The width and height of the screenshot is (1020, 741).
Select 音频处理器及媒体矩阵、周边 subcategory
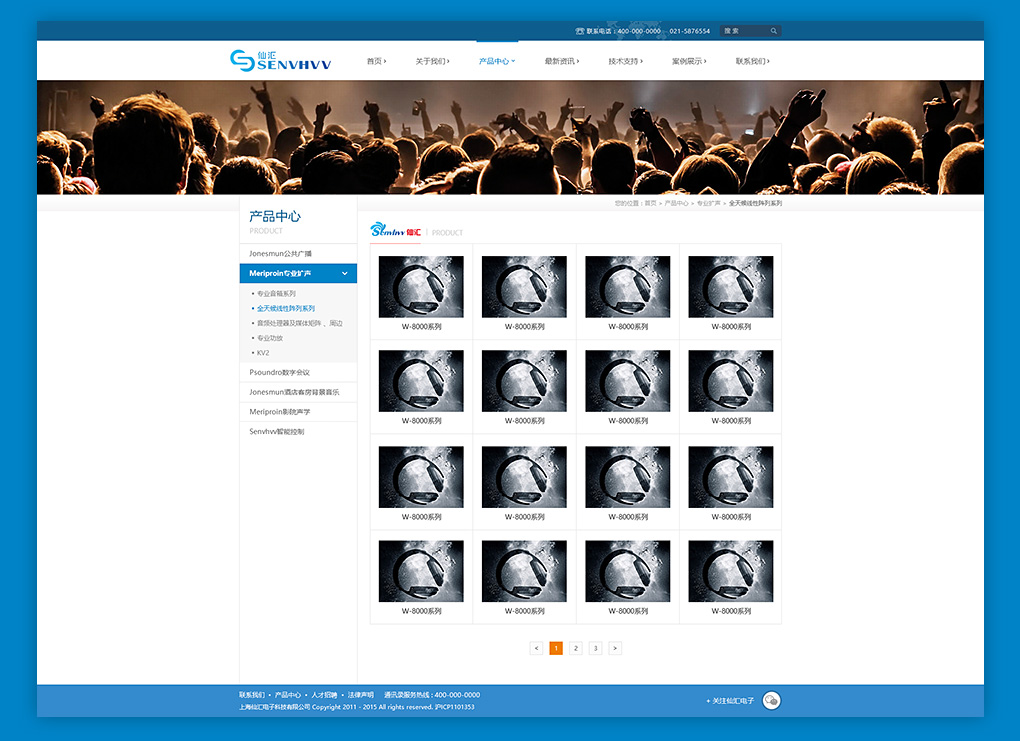click(x=299, y=323)
